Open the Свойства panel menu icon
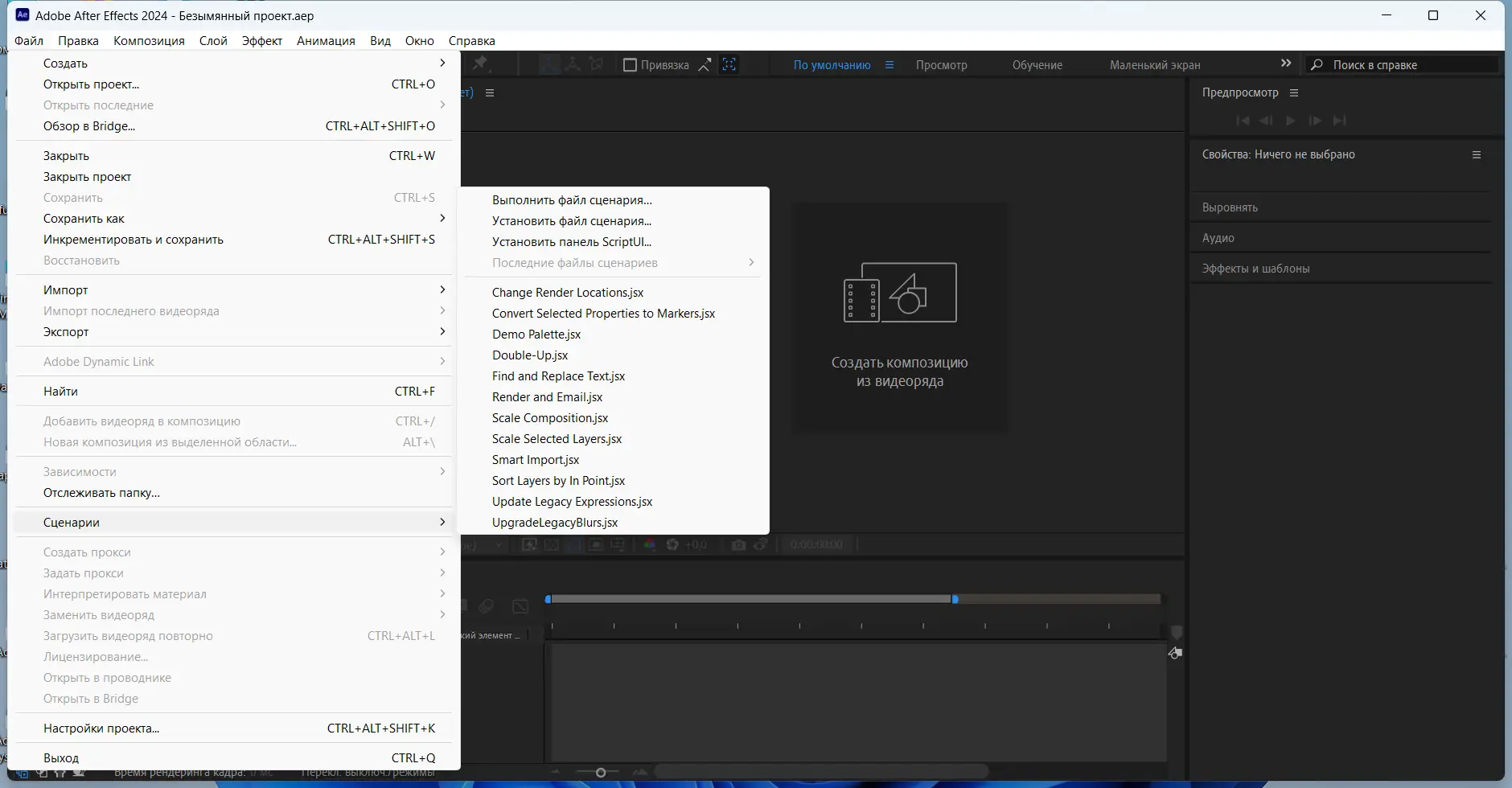Image resolution: width=1512 pixels, height=788 pixels. coord(1477,155)
